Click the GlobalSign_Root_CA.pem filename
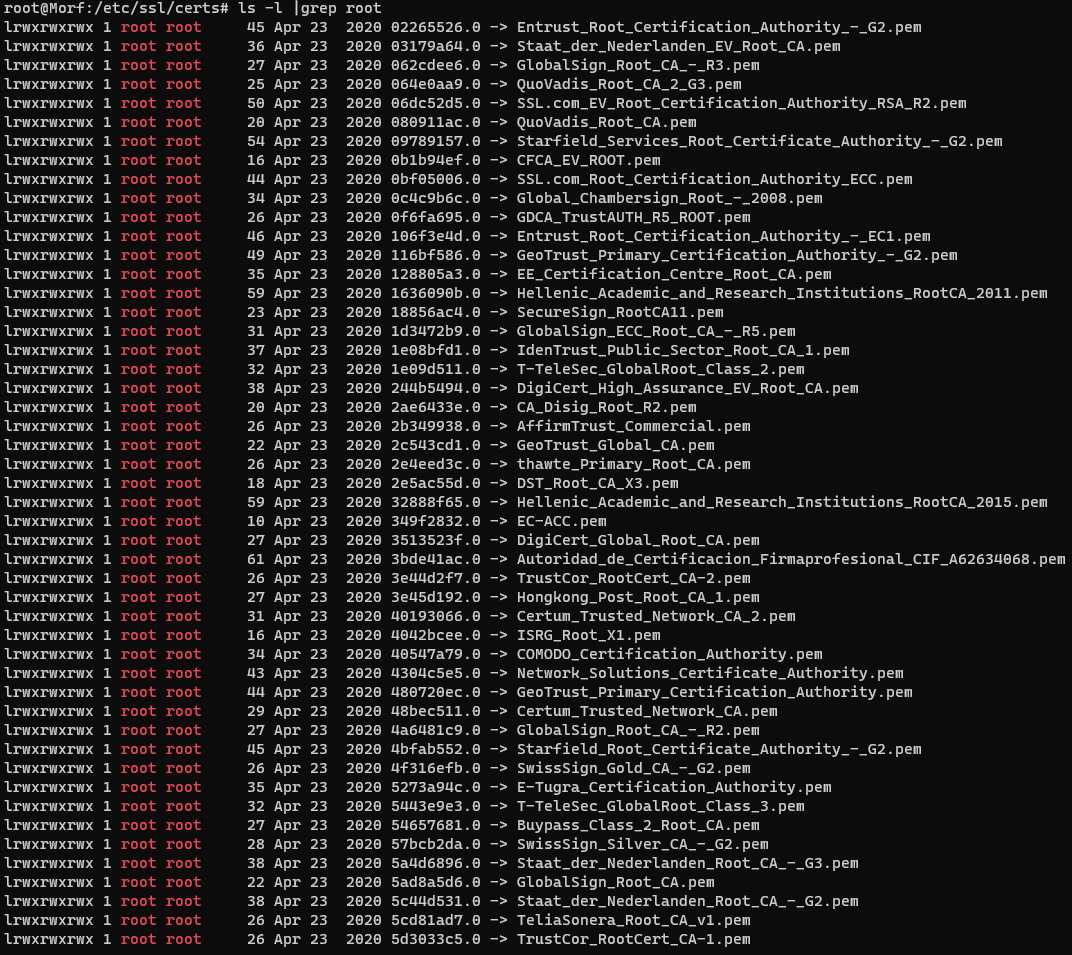Image resolution: width=1072 pixels, height=955 pixels. (615, 882)
